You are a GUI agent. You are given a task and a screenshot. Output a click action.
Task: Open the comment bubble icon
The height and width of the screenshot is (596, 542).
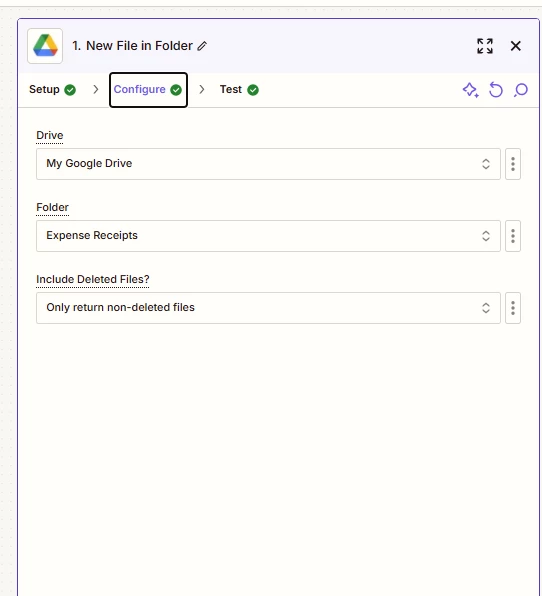[x=521, y=90]
